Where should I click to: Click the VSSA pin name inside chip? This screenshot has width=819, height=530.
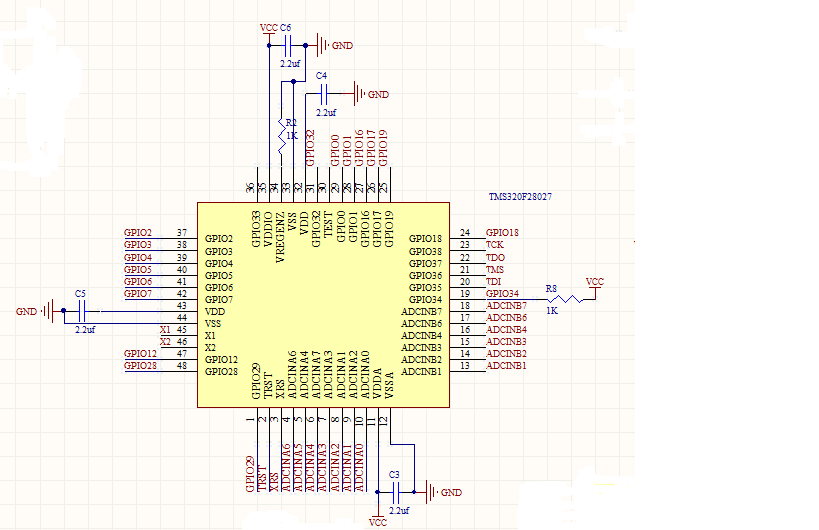tap(390, 385)
